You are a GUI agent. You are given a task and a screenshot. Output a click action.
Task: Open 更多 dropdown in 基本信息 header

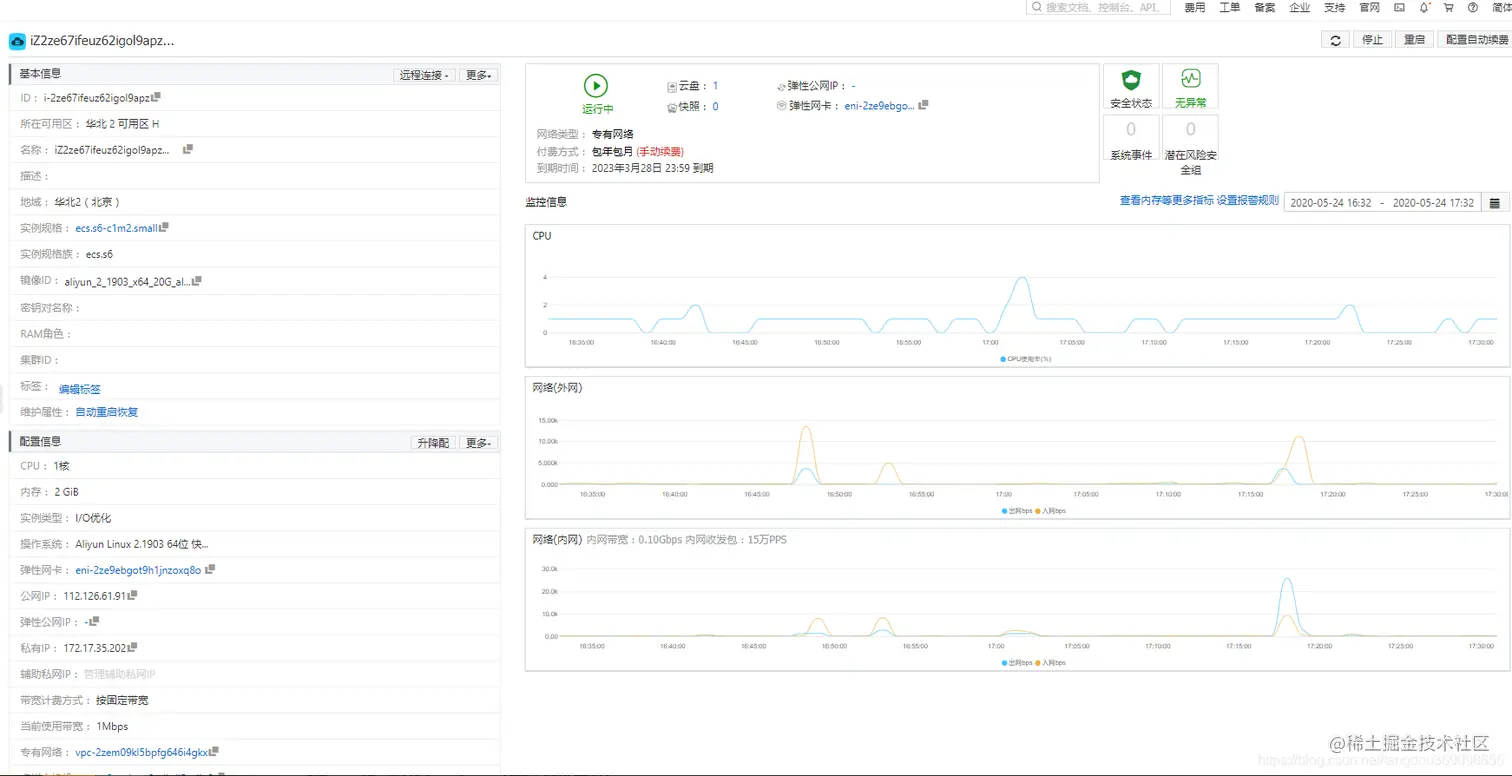click(x=479, y=75)
